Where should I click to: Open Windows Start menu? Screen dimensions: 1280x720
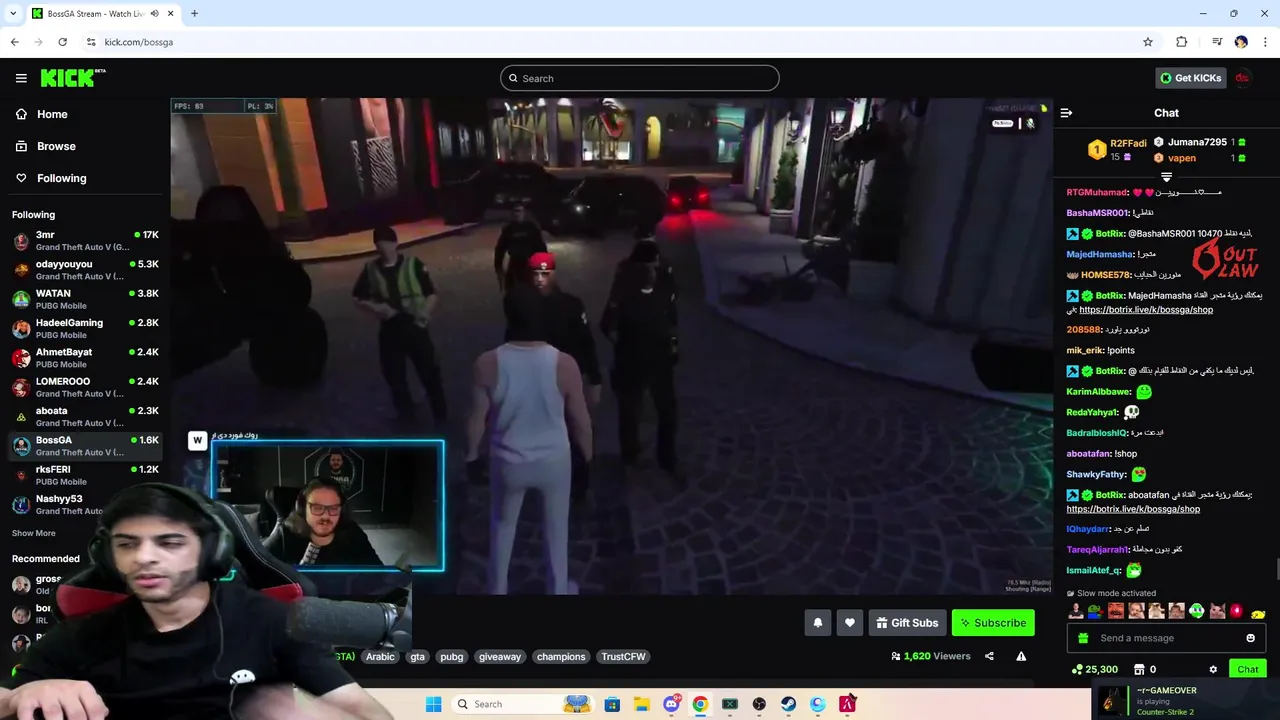tap(433, 704)
